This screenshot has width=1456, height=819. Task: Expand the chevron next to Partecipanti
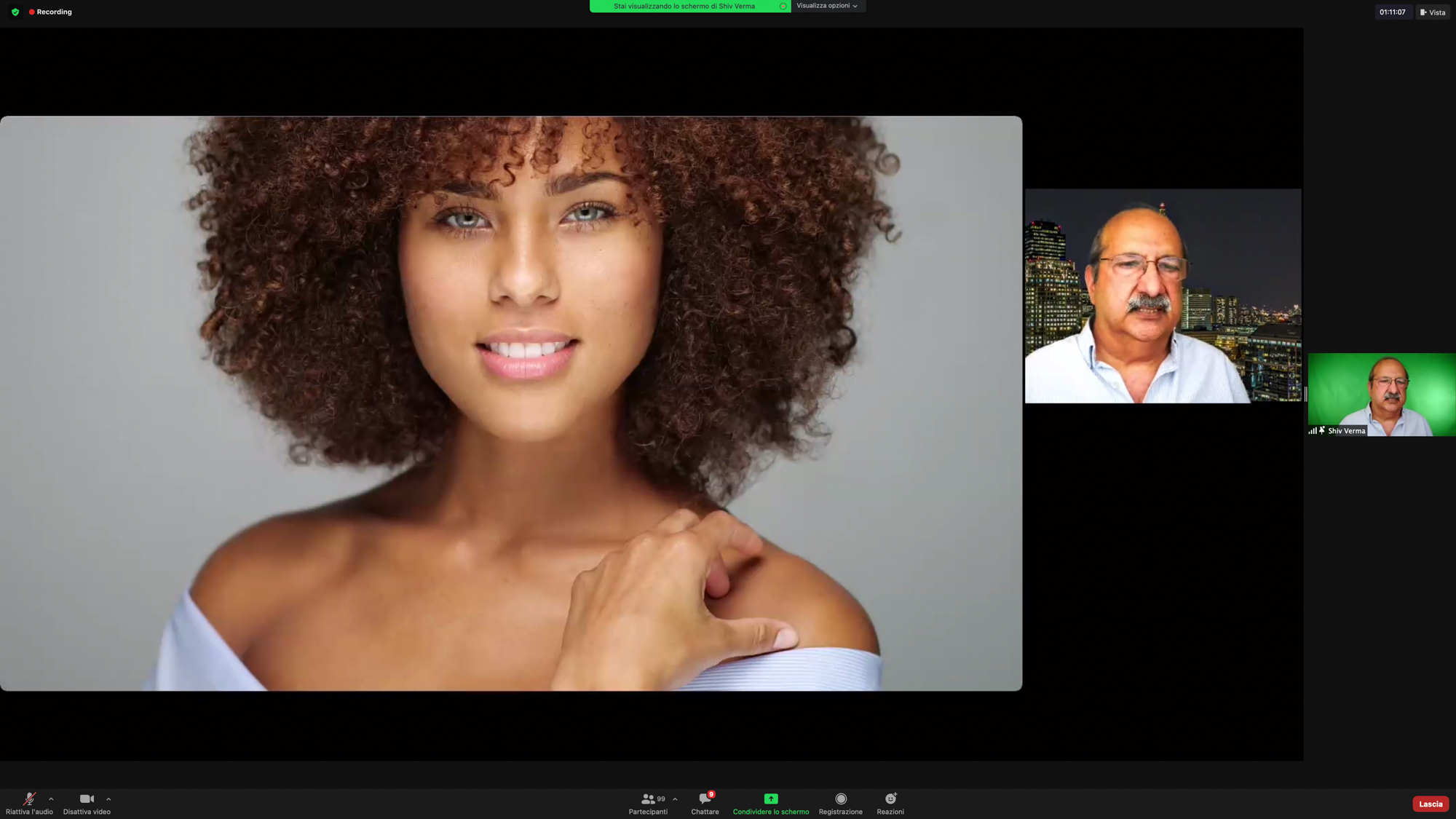click(675, 799)
